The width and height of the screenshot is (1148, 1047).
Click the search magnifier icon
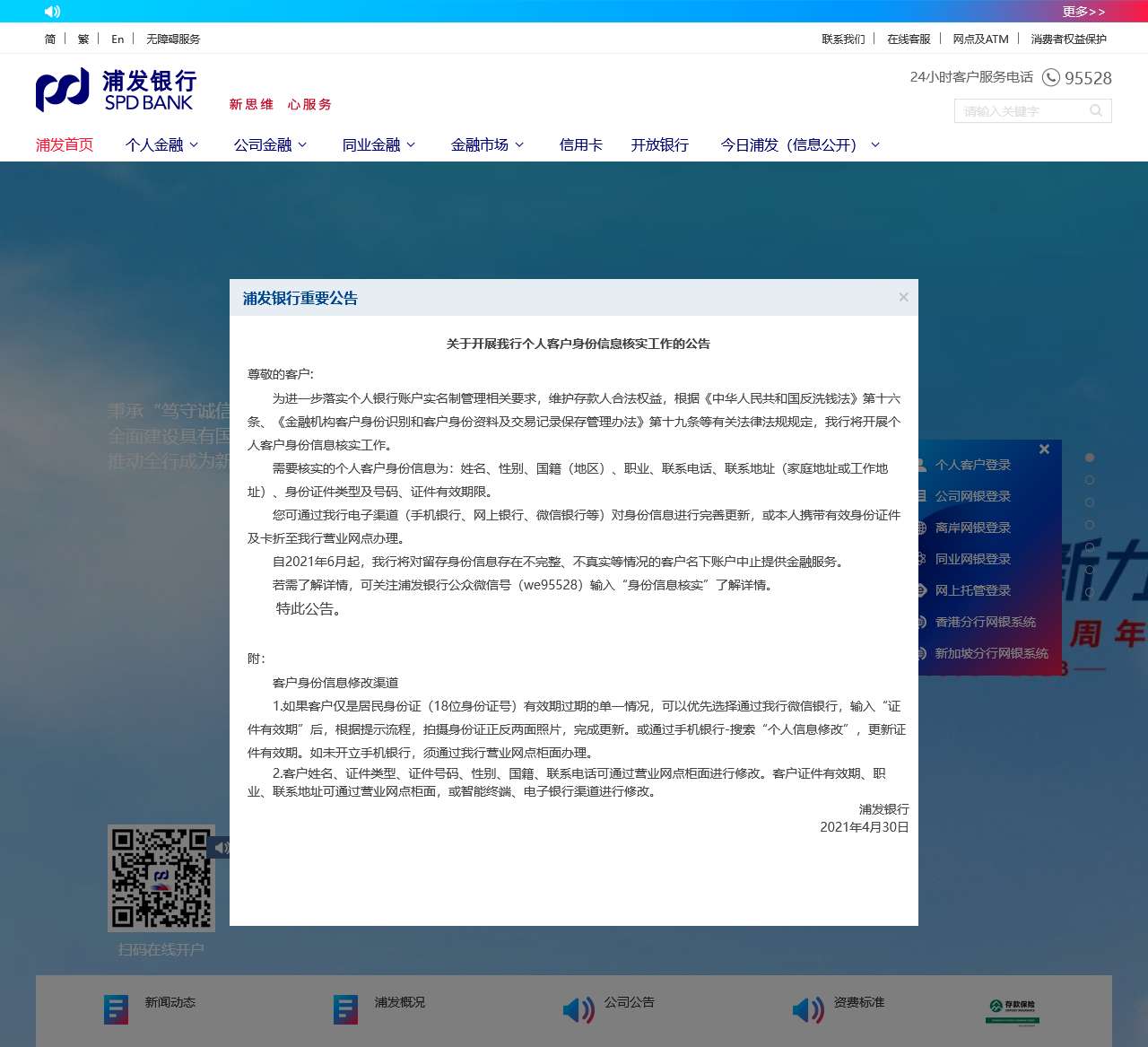click(1096, 111)
